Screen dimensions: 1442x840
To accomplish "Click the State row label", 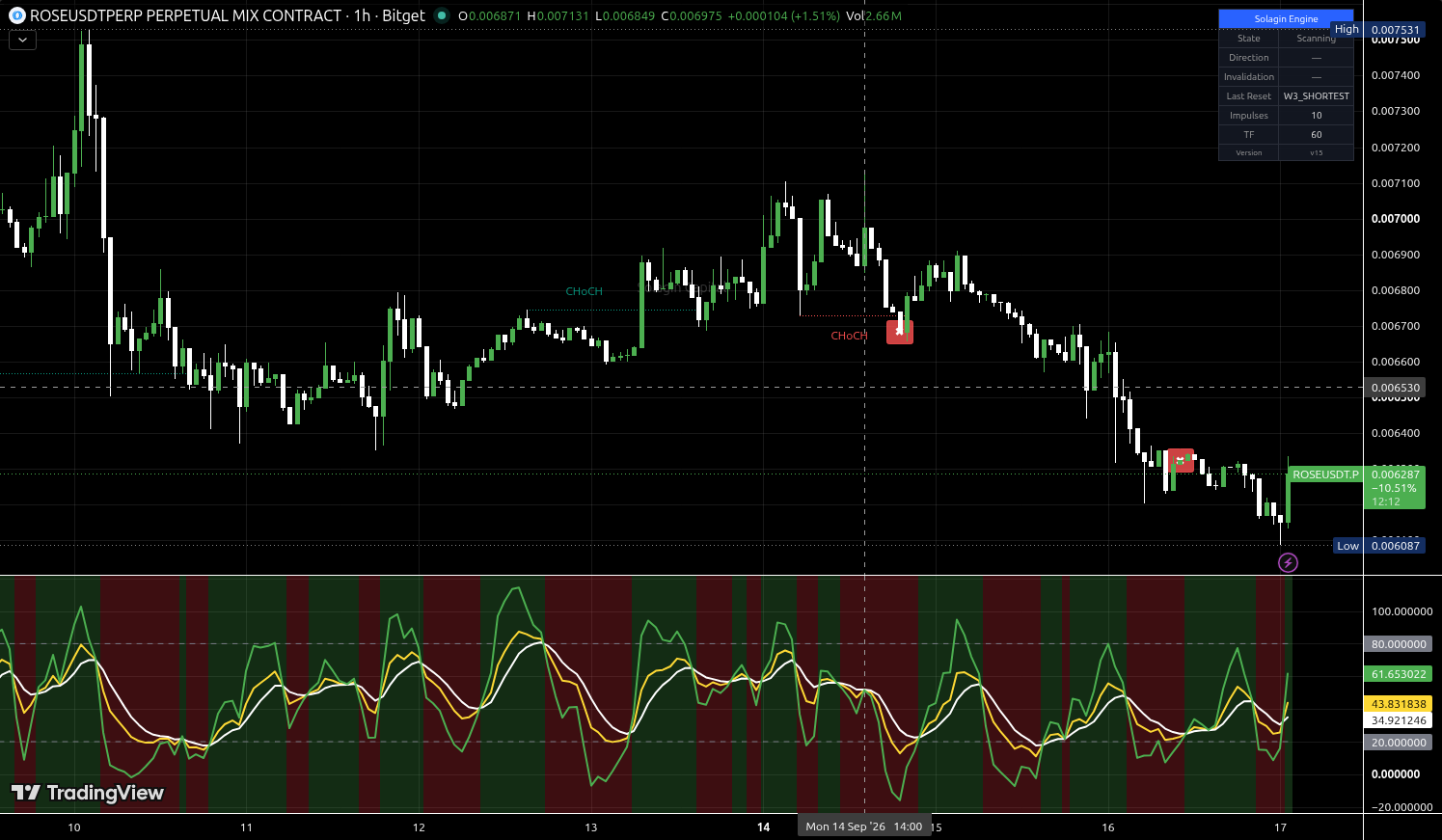I will coord(1249,39).
